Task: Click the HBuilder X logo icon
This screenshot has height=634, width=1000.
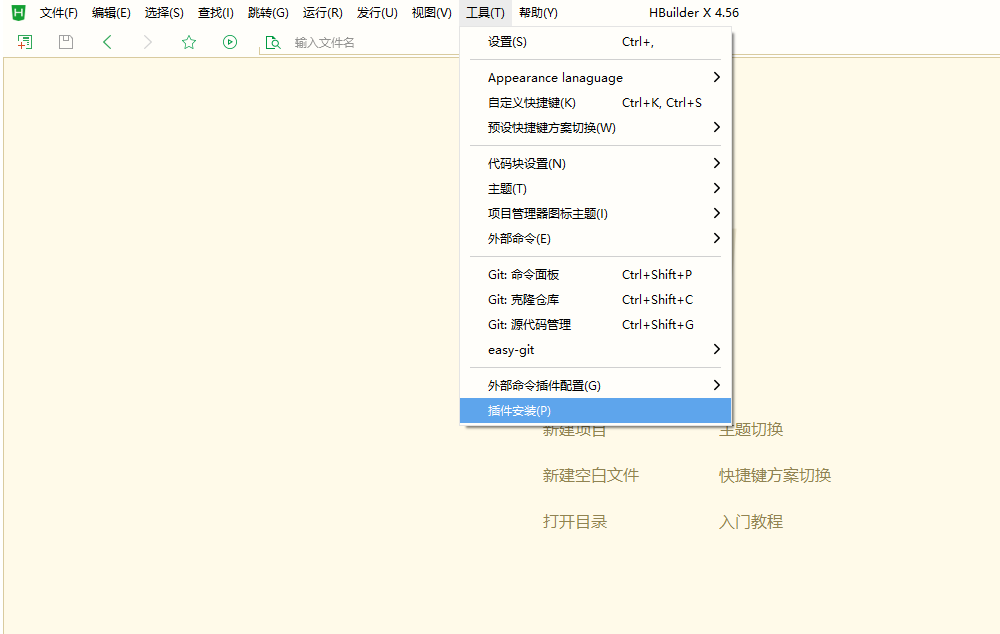Action: (18, 13)
